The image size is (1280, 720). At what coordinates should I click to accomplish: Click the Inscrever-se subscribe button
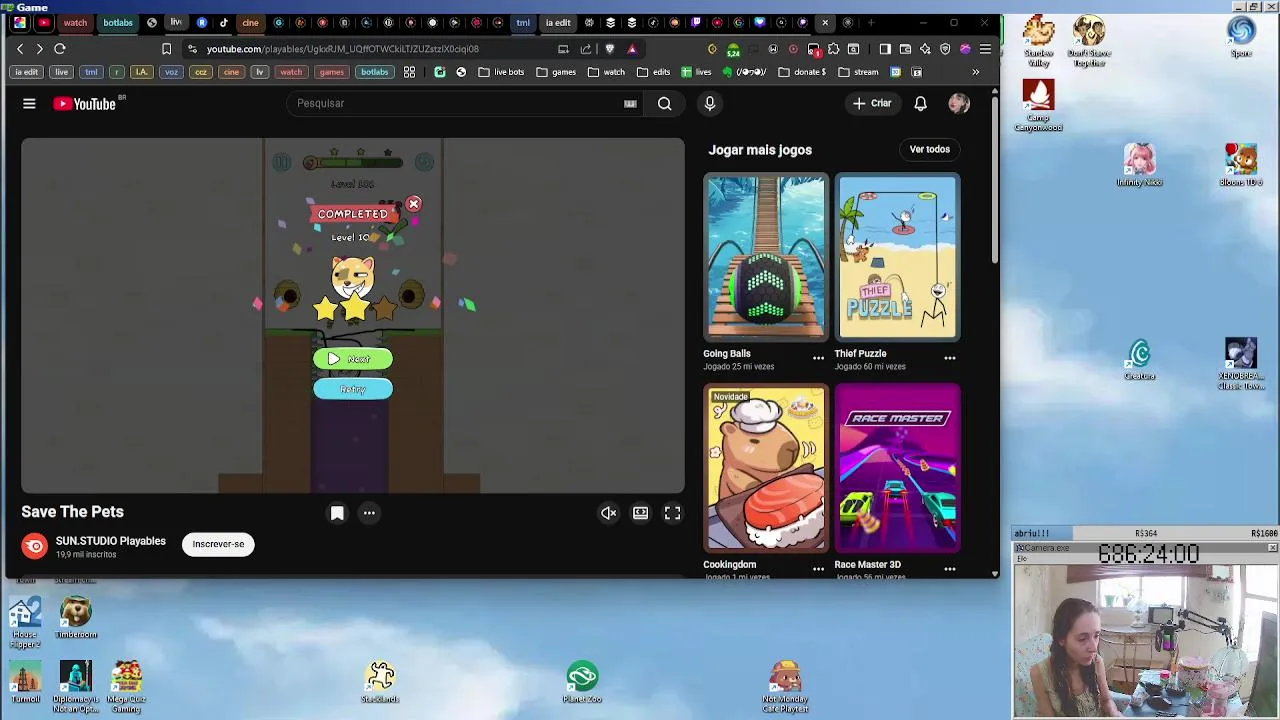pyautogui.click(x=218, y=544)
